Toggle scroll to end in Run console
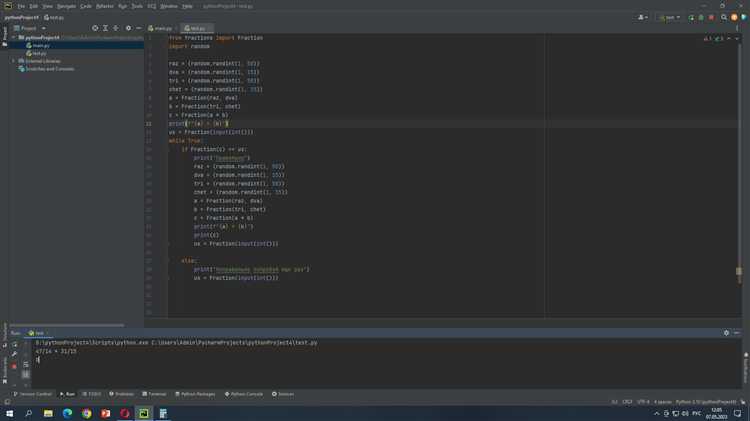Image resolution: width=750 pixels, height=421 pixels. (26, 374)
